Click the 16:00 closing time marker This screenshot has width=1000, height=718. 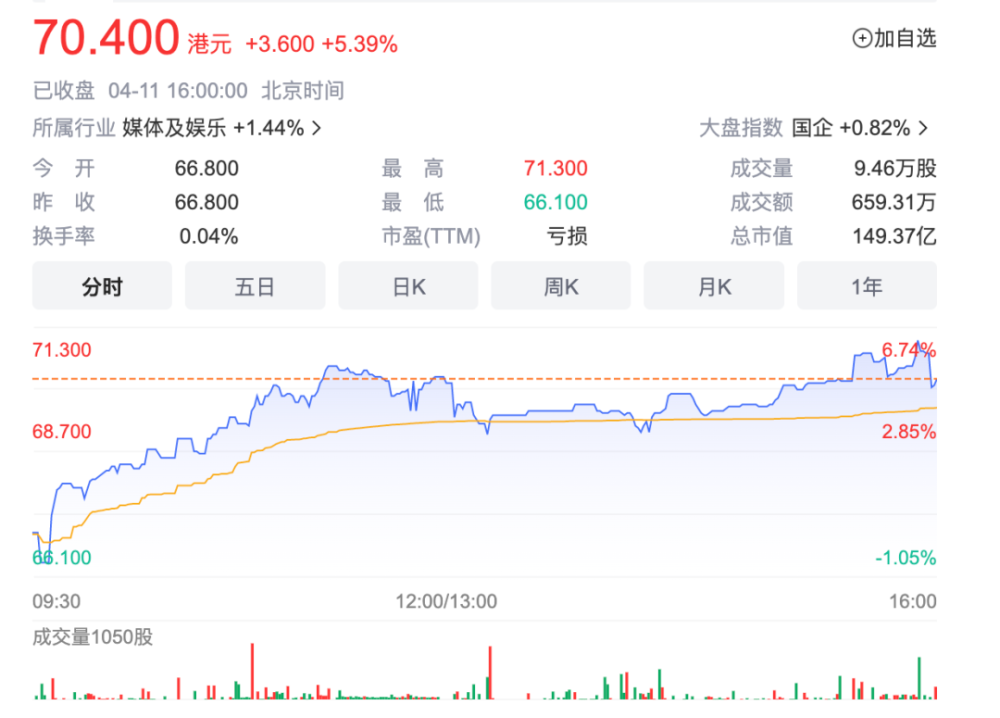pyautogui.click(x=913, y=601)
